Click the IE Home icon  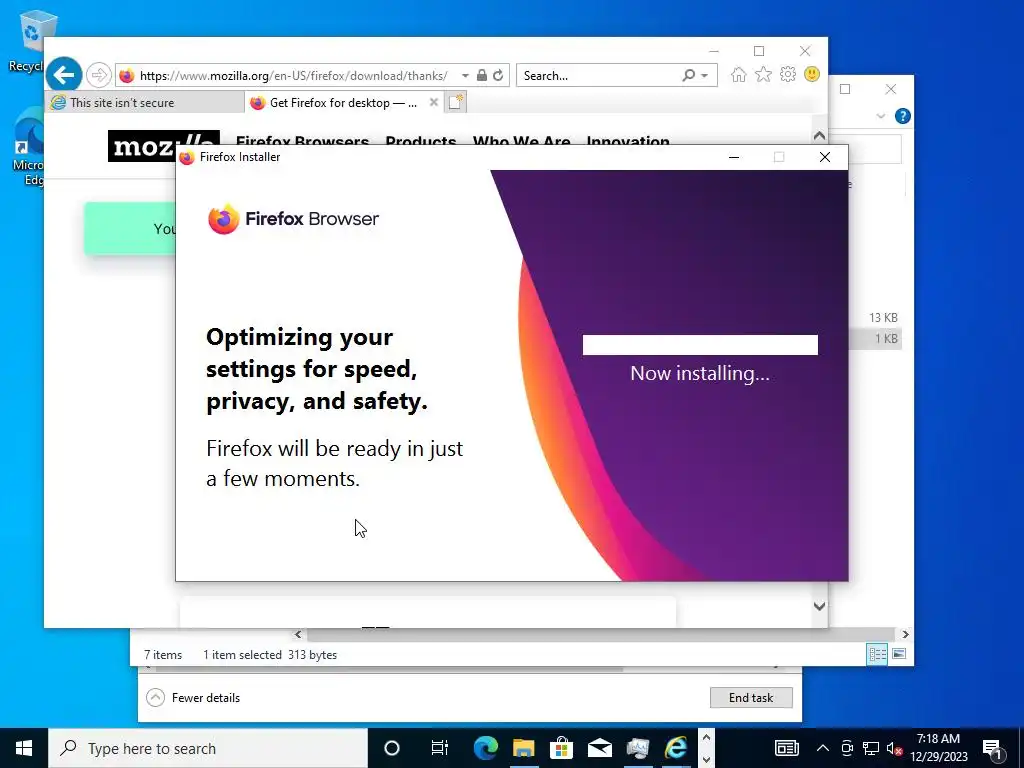pos(739,74)
